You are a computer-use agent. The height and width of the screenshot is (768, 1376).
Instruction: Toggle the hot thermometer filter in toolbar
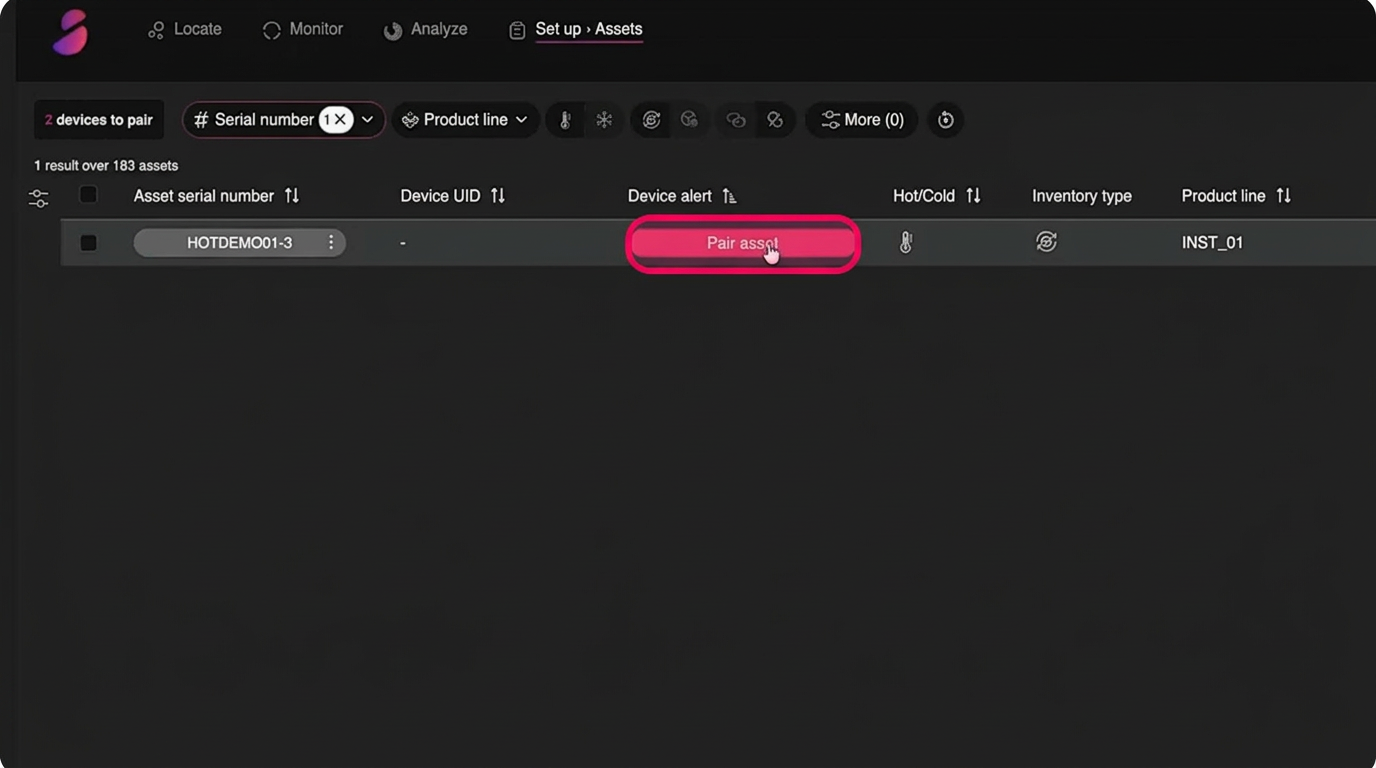coord(565,120)
